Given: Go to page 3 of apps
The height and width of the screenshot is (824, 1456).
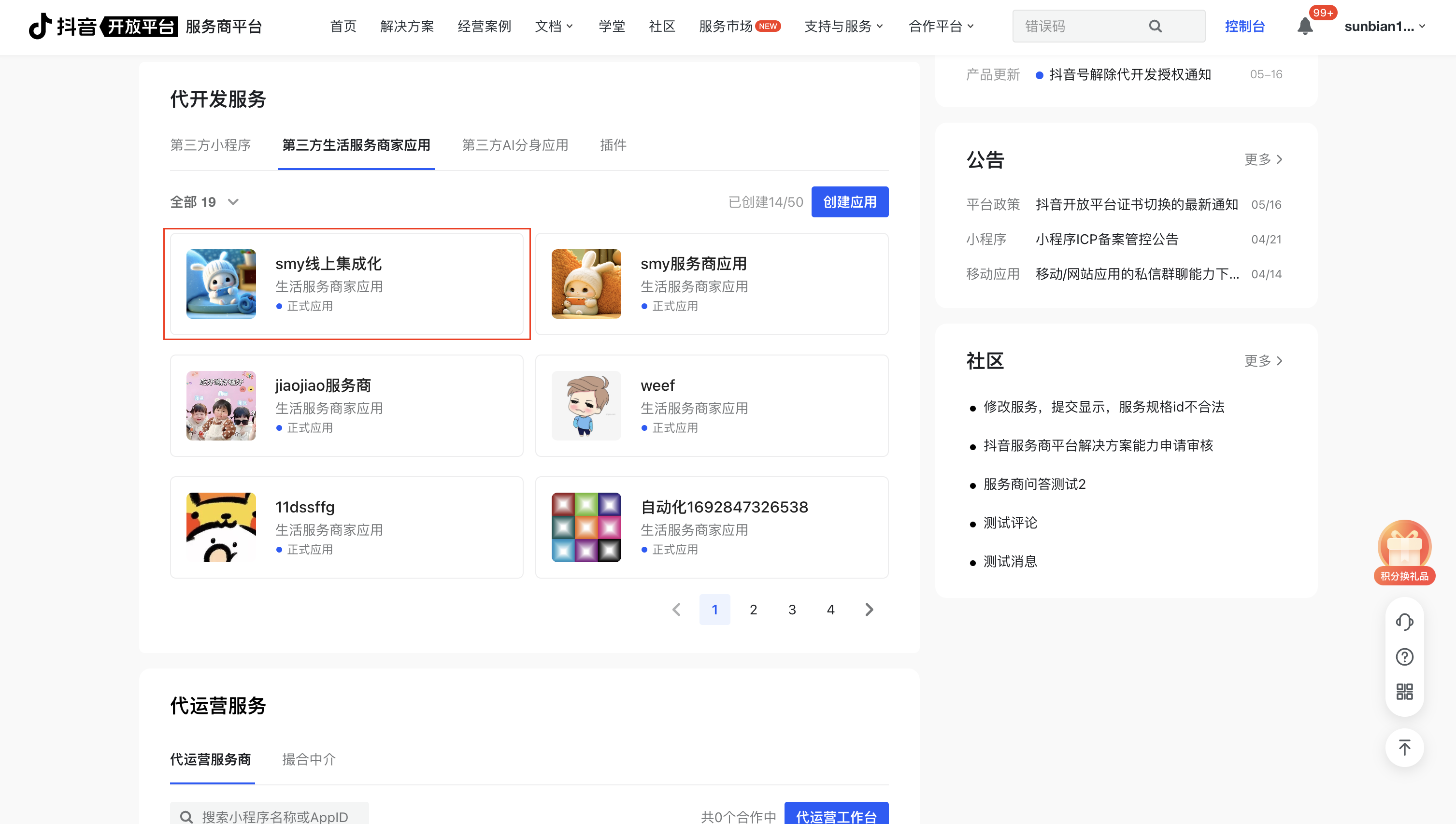Looking at the screenshot, I should coord(792,610).
